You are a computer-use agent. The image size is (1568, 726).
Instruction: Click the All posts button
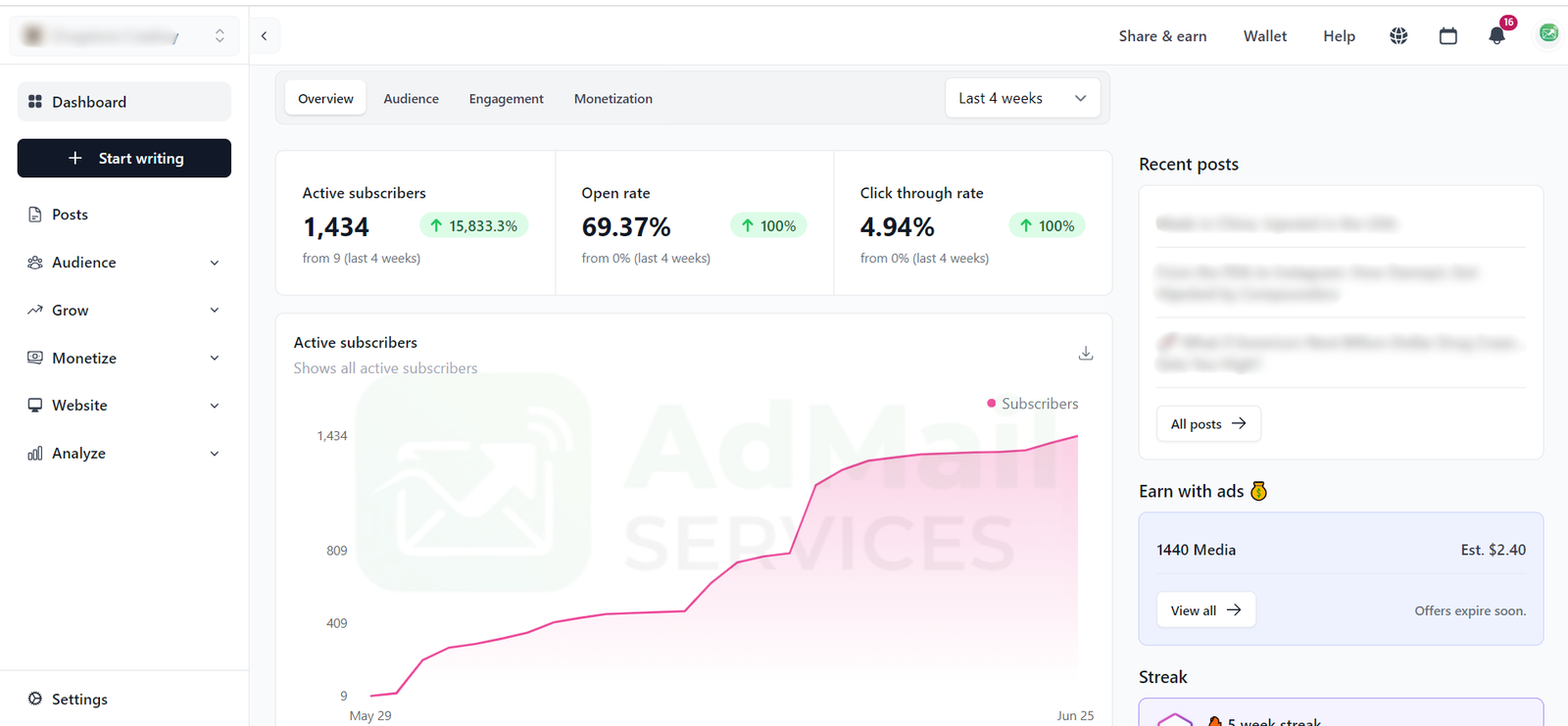tap(1207, 424)
